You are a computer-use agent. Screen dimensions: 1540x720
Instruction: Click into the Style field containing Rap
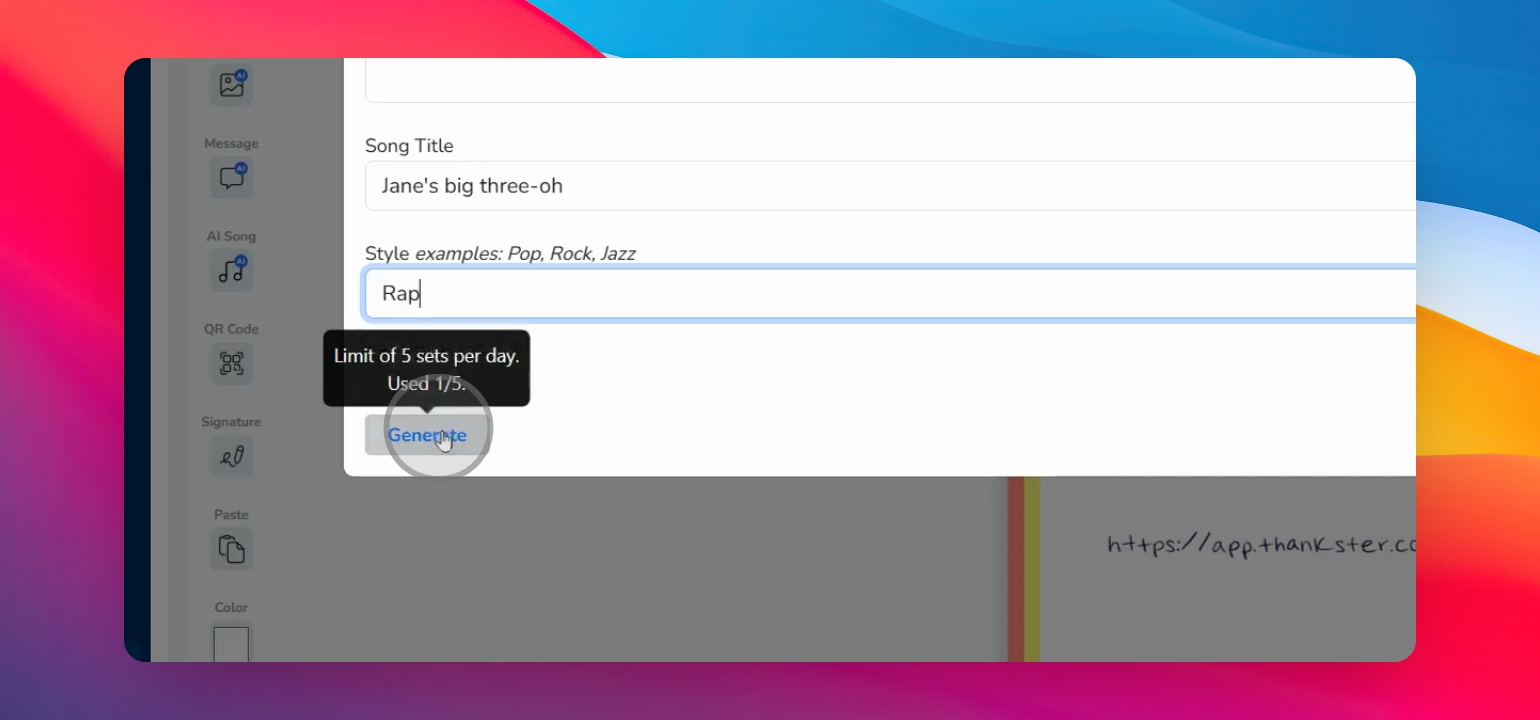(890, 294)
